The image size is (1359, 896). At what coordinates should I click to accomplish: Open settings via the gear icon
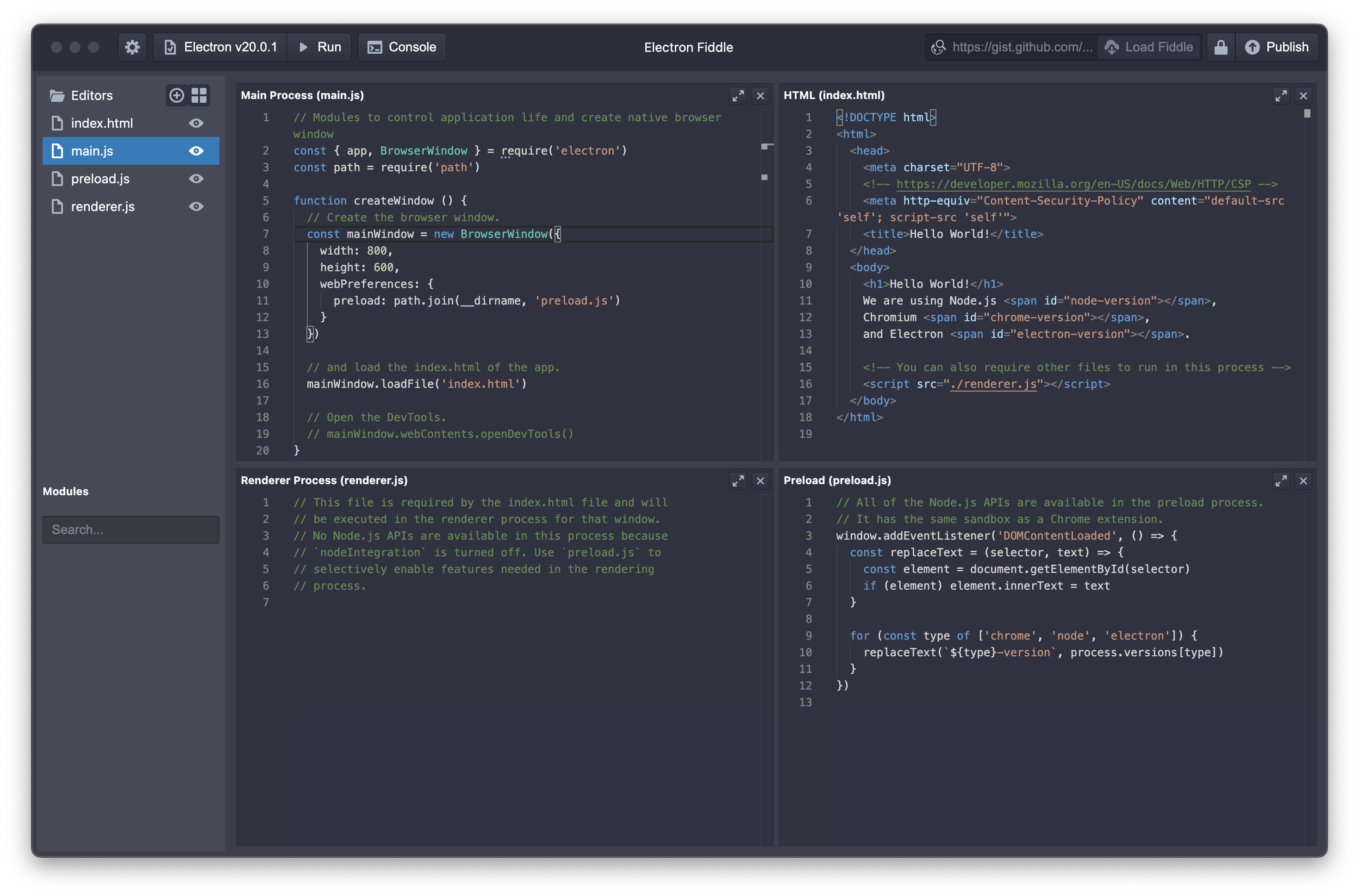click(132, 47)
